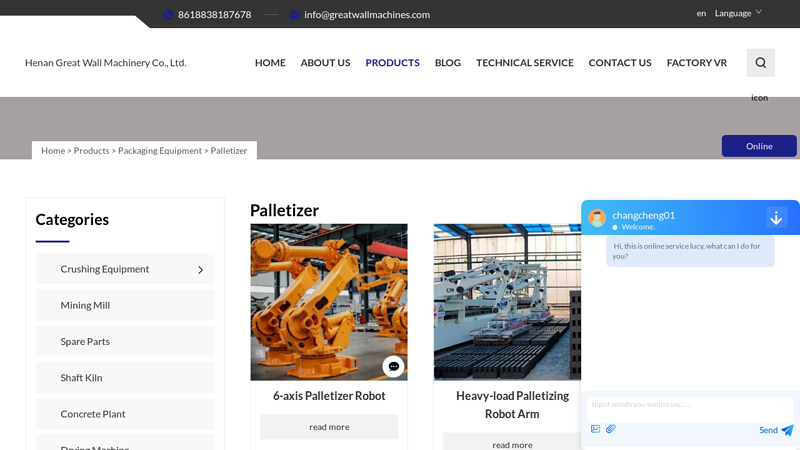The image size is (800, 450).
Task: Open the Heavy-load Palletizing Robot Arm image
Action: coord(507,302)
